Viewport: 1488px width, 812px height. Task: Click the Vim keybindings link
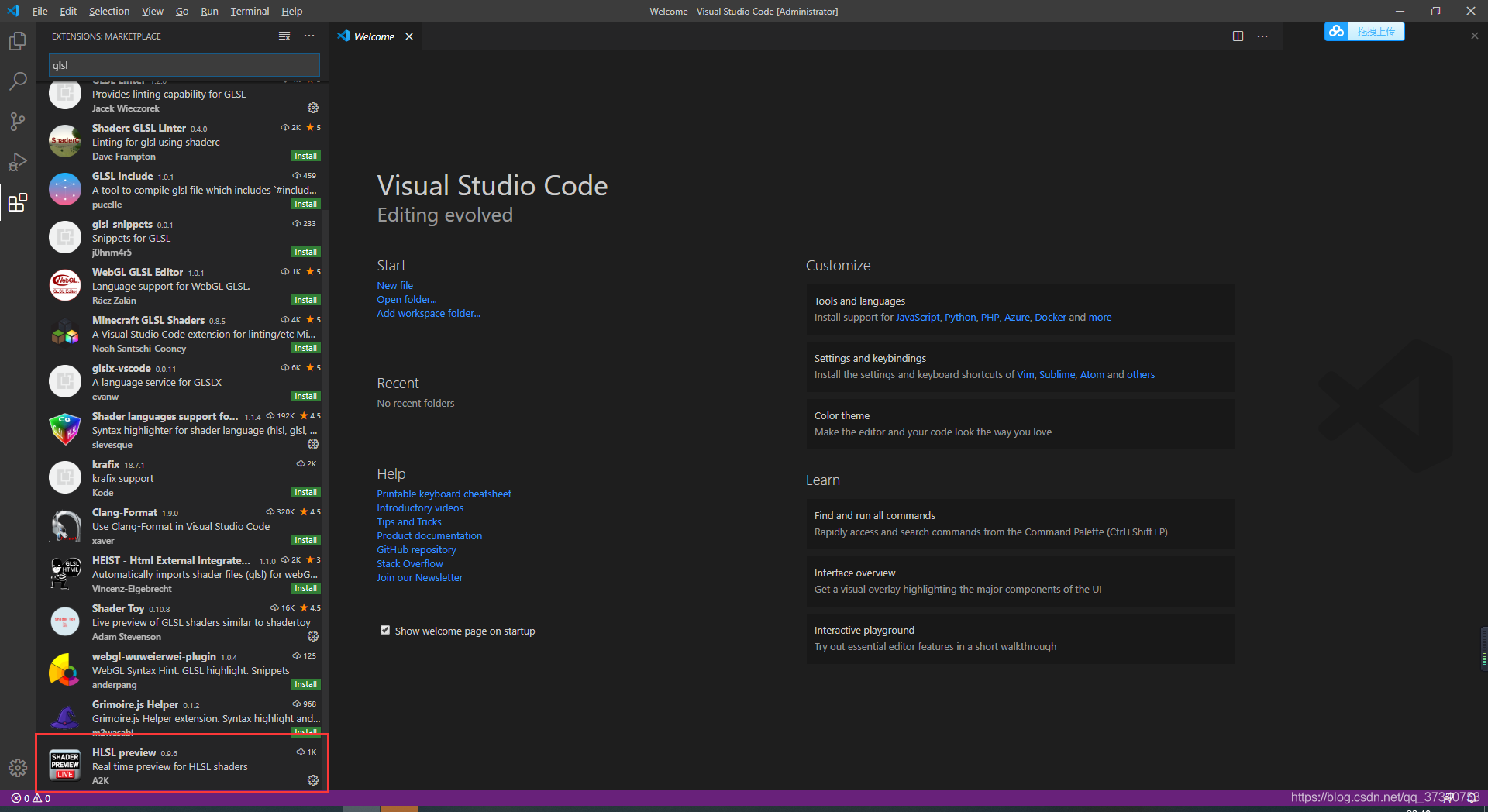(x=1025, y=374)
